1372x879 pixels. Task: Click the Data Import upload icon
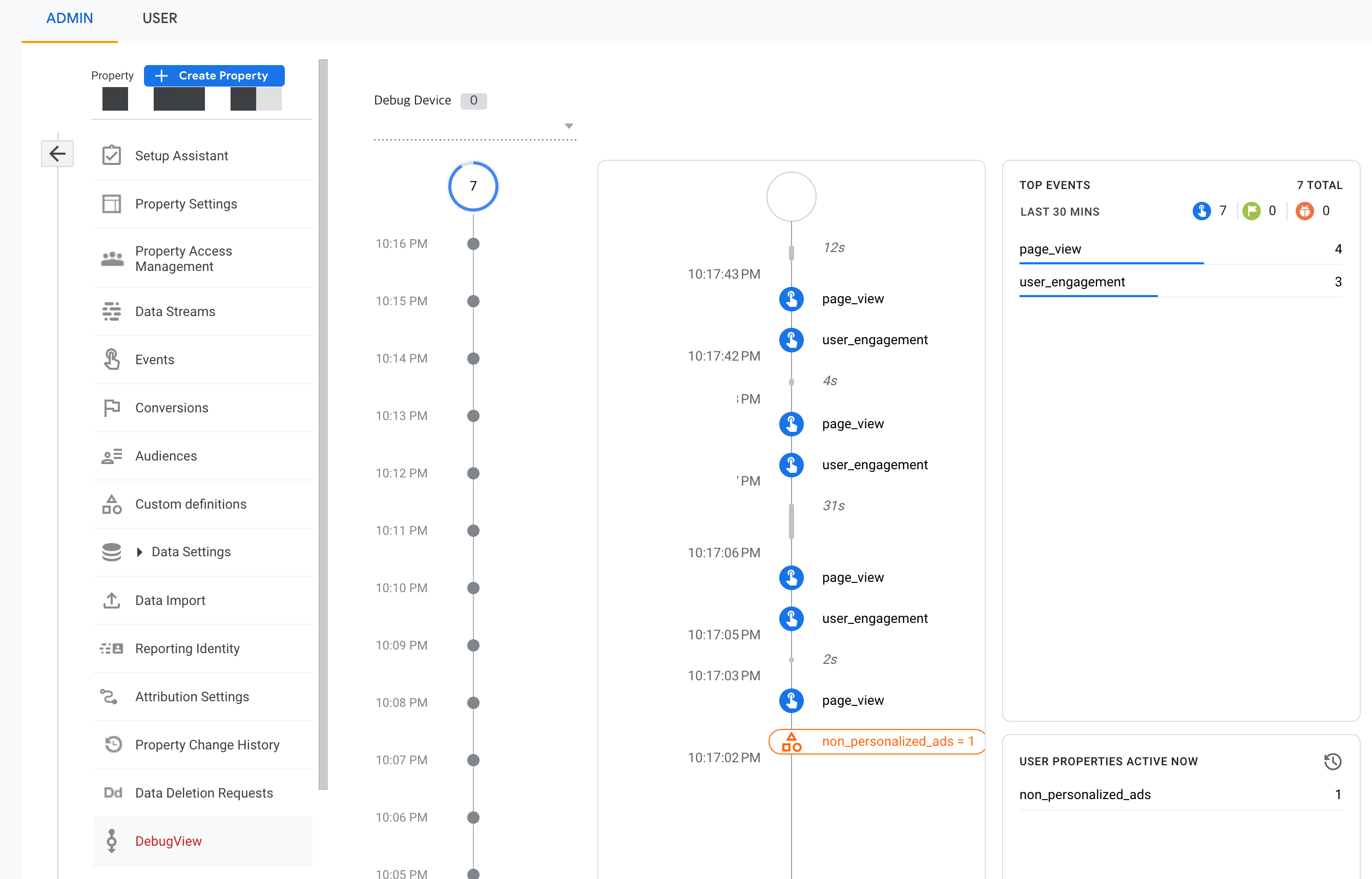click(111, 600)
